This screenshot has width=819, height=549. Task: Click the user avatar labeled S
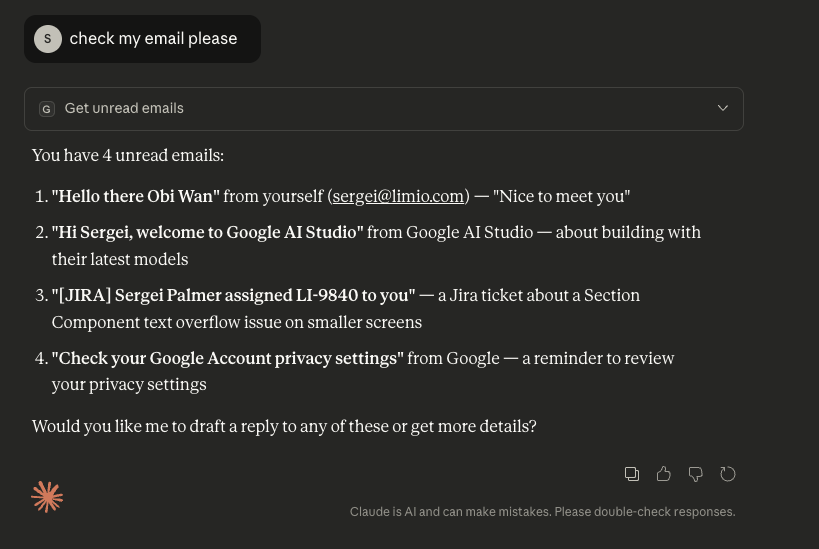(x=47, y=39)
